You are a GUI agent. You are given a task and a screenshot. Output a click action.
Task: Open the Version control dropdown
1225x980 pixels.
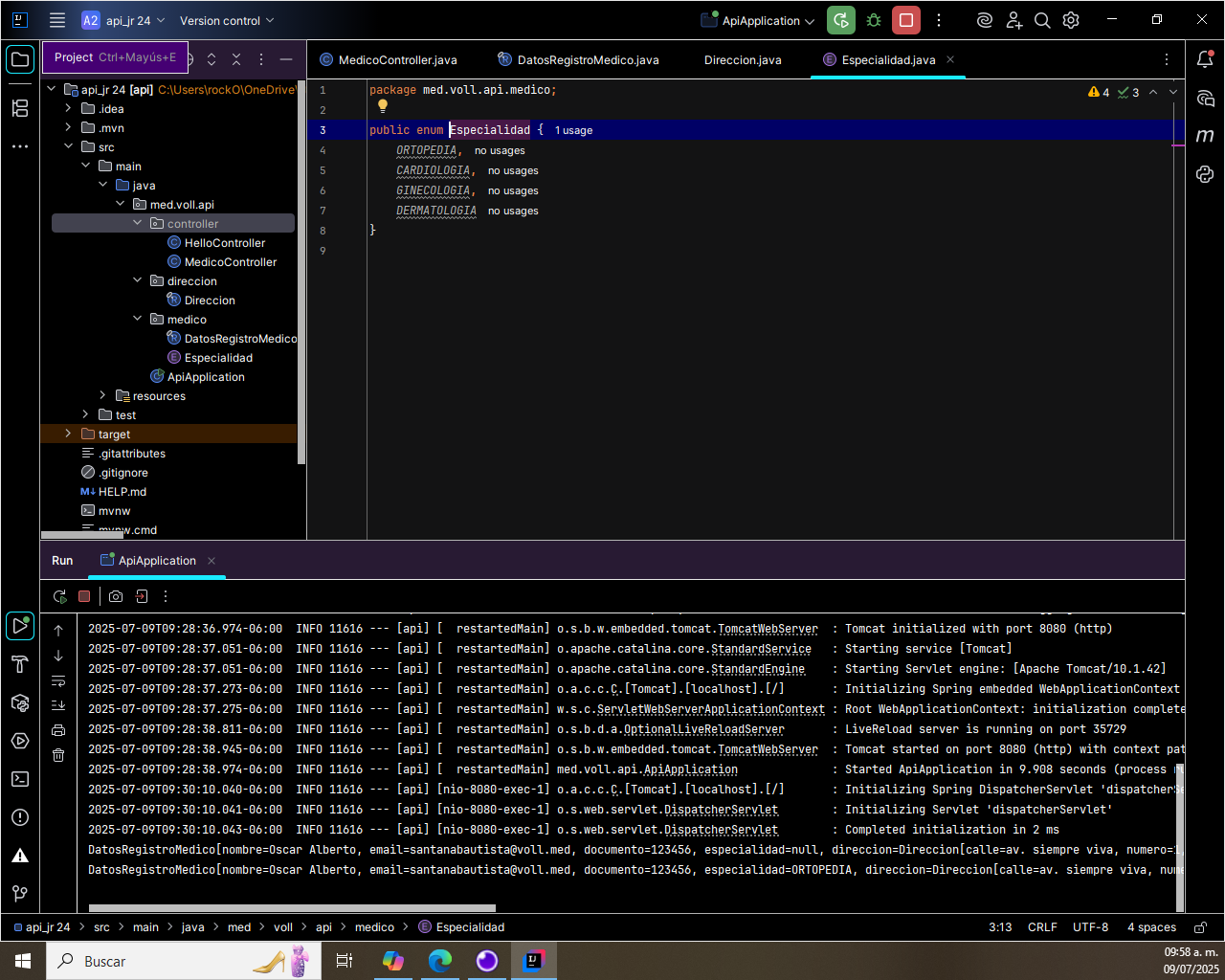click(227, 20)
